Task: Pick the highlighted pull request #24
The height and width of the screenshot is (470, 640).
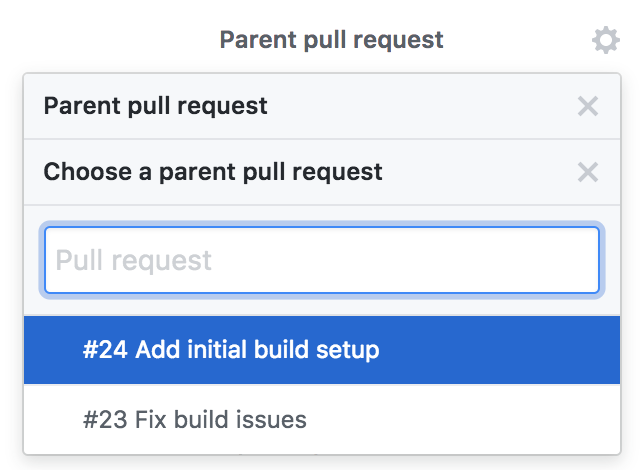Action: [x=231, y=350]
